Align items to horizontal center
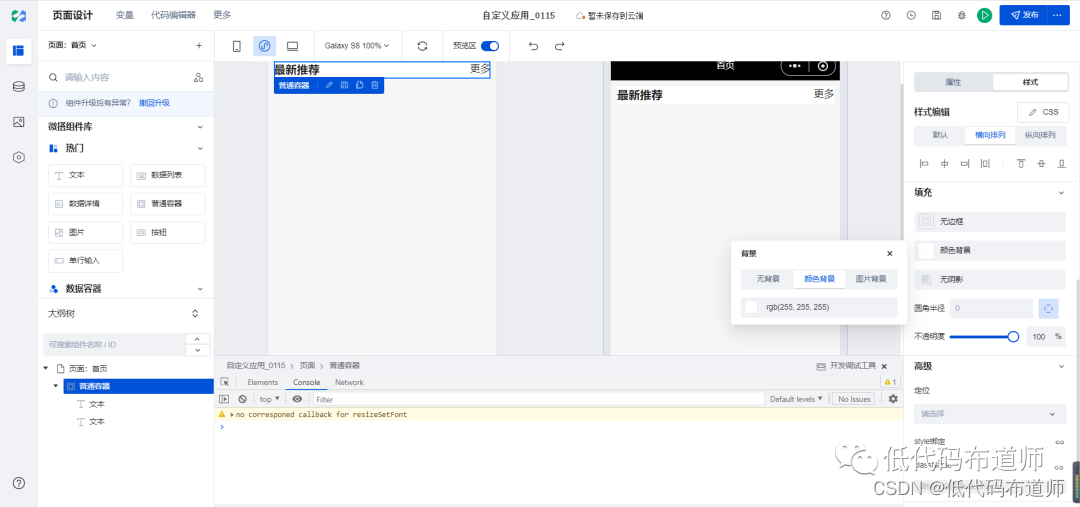The image size is (1080, 507). click(944, 164)
